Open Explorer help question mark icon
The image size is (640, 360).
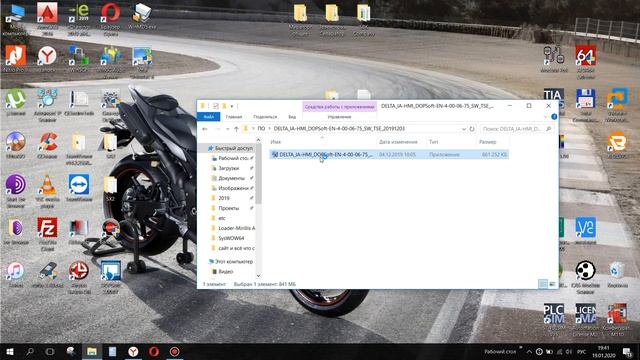pyautogui.click(x=554, y=117)
